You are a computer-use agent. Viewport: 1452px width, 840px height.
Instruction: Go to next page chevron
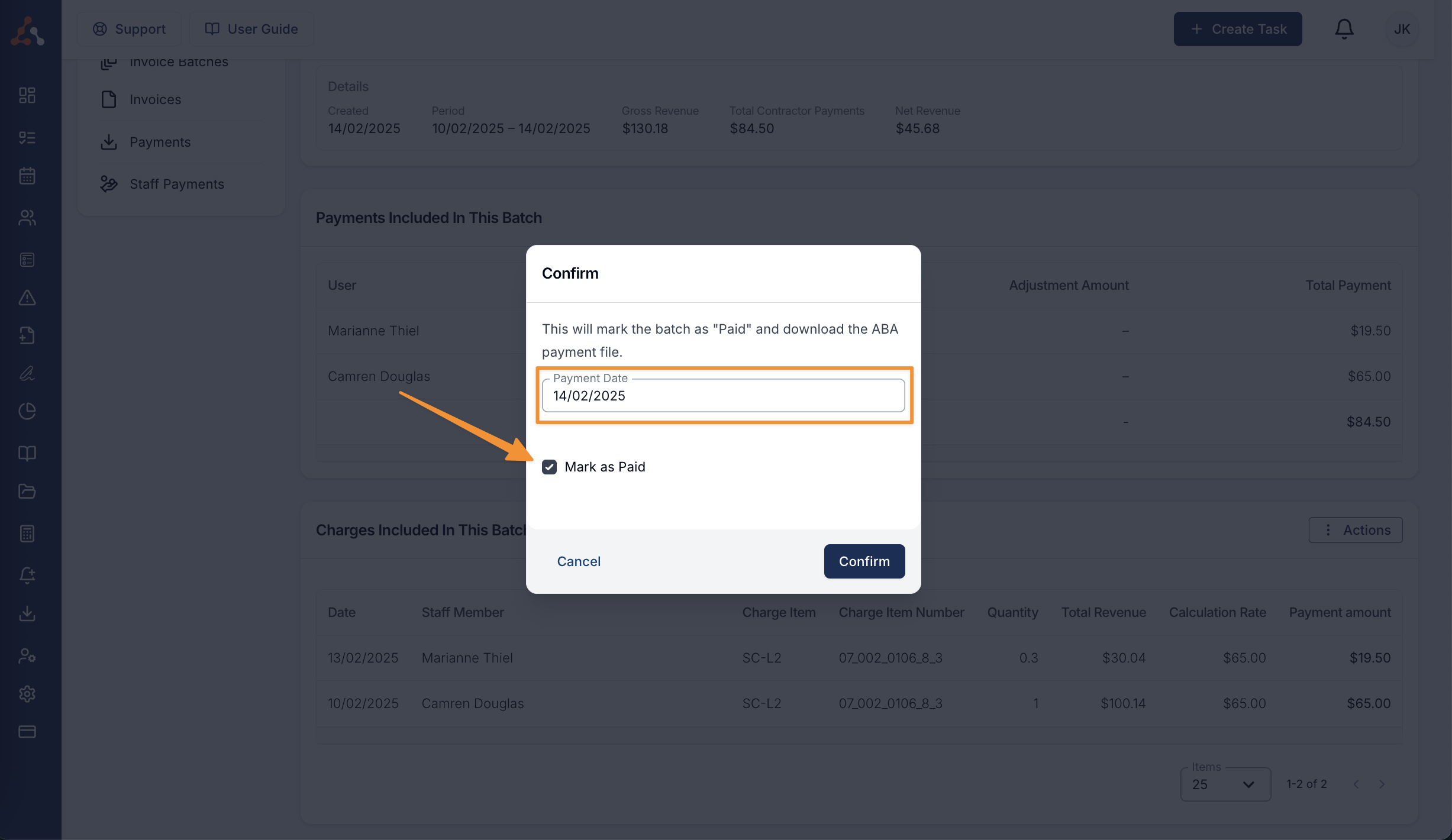(1382, 784)
